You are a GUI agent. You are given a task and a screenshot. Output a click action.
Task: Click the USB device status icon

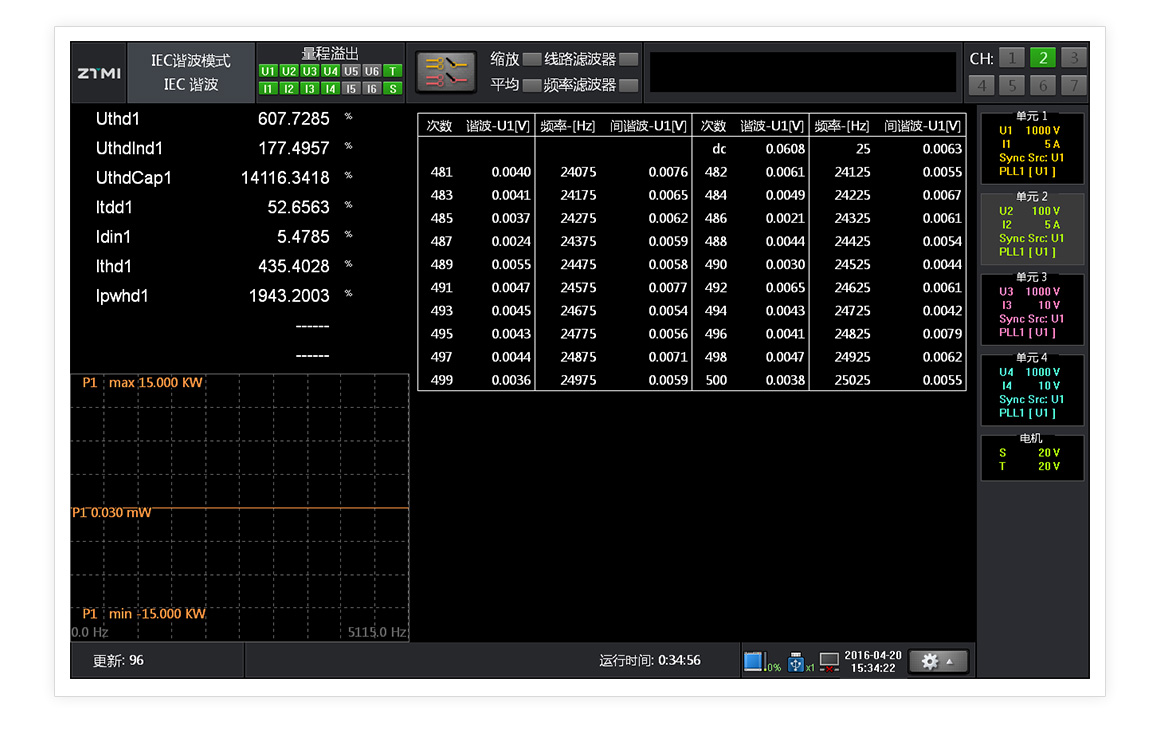796,662
